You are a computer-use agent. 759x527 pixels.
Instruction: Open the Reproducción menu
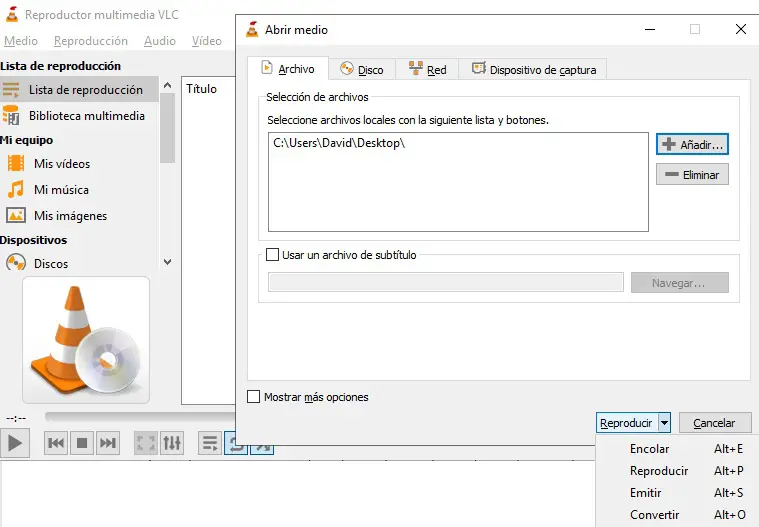click(x=91, y=41)
